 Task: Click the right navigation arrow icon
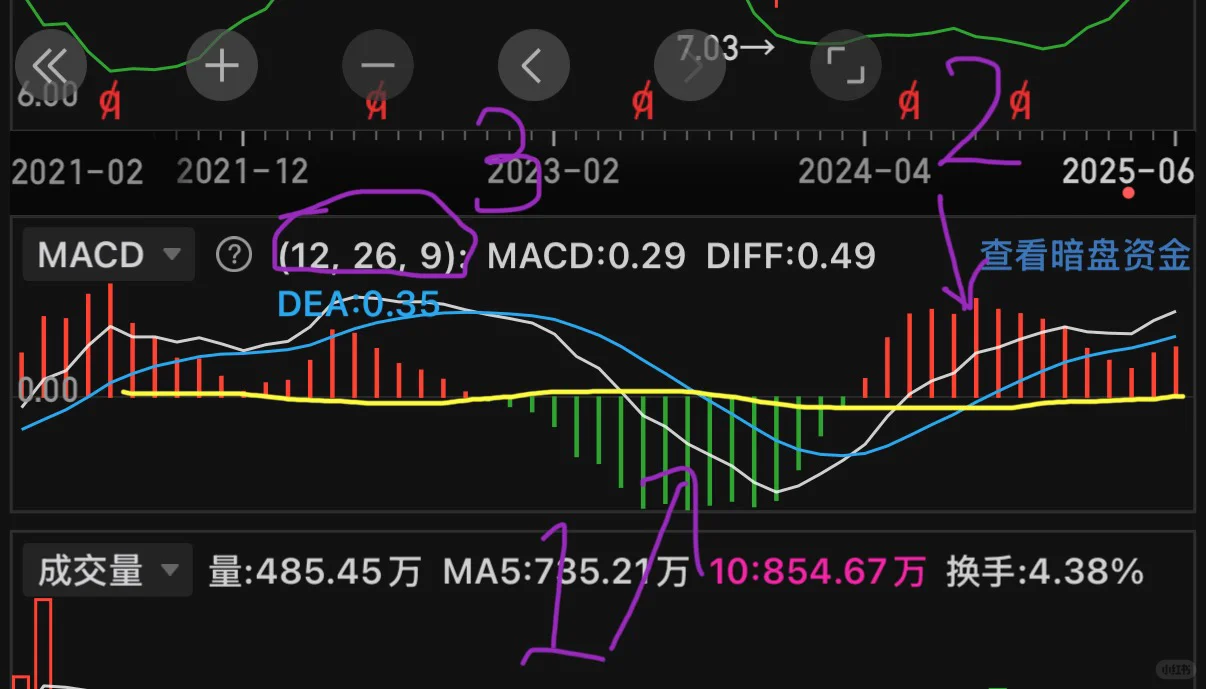coord(690,65)
